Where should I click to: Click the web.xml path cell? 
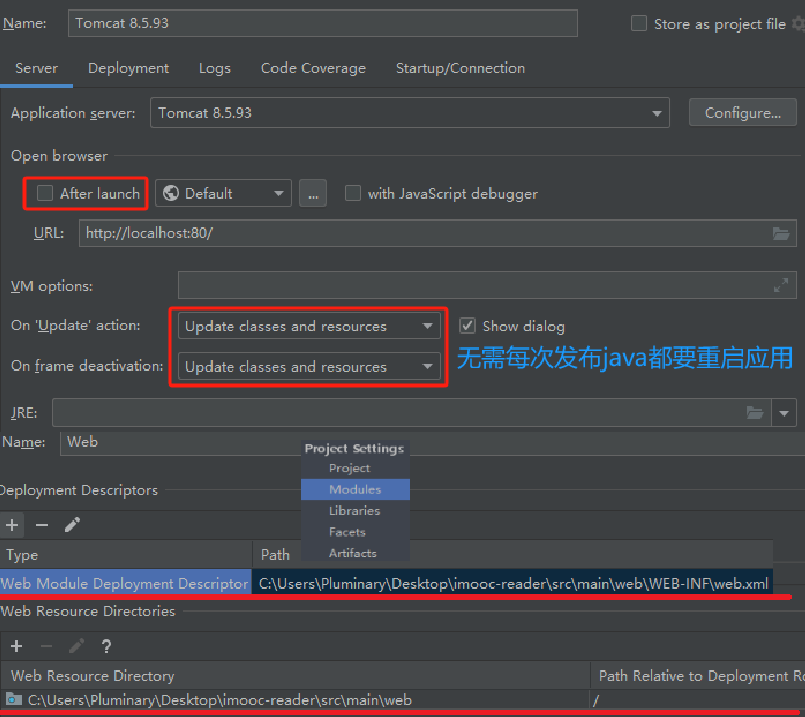(512, 584)
